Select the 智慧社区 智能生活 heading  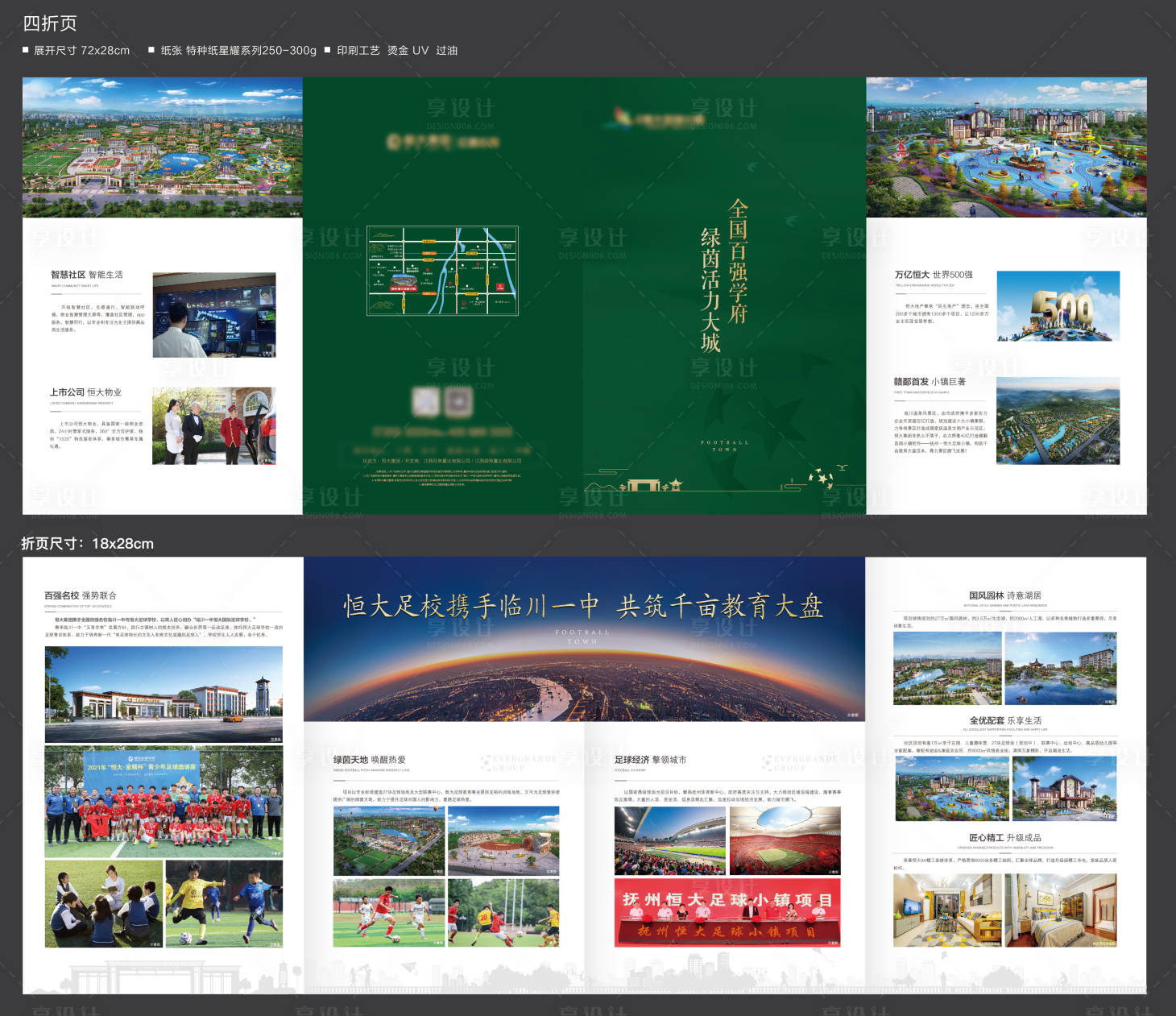(87, 275)
